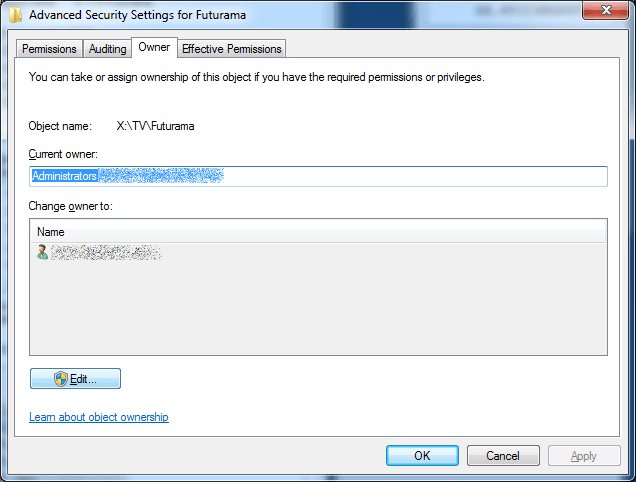The image size is (636, 482).
Task: Select the Owner tab
Action: (x=154, y=47)
